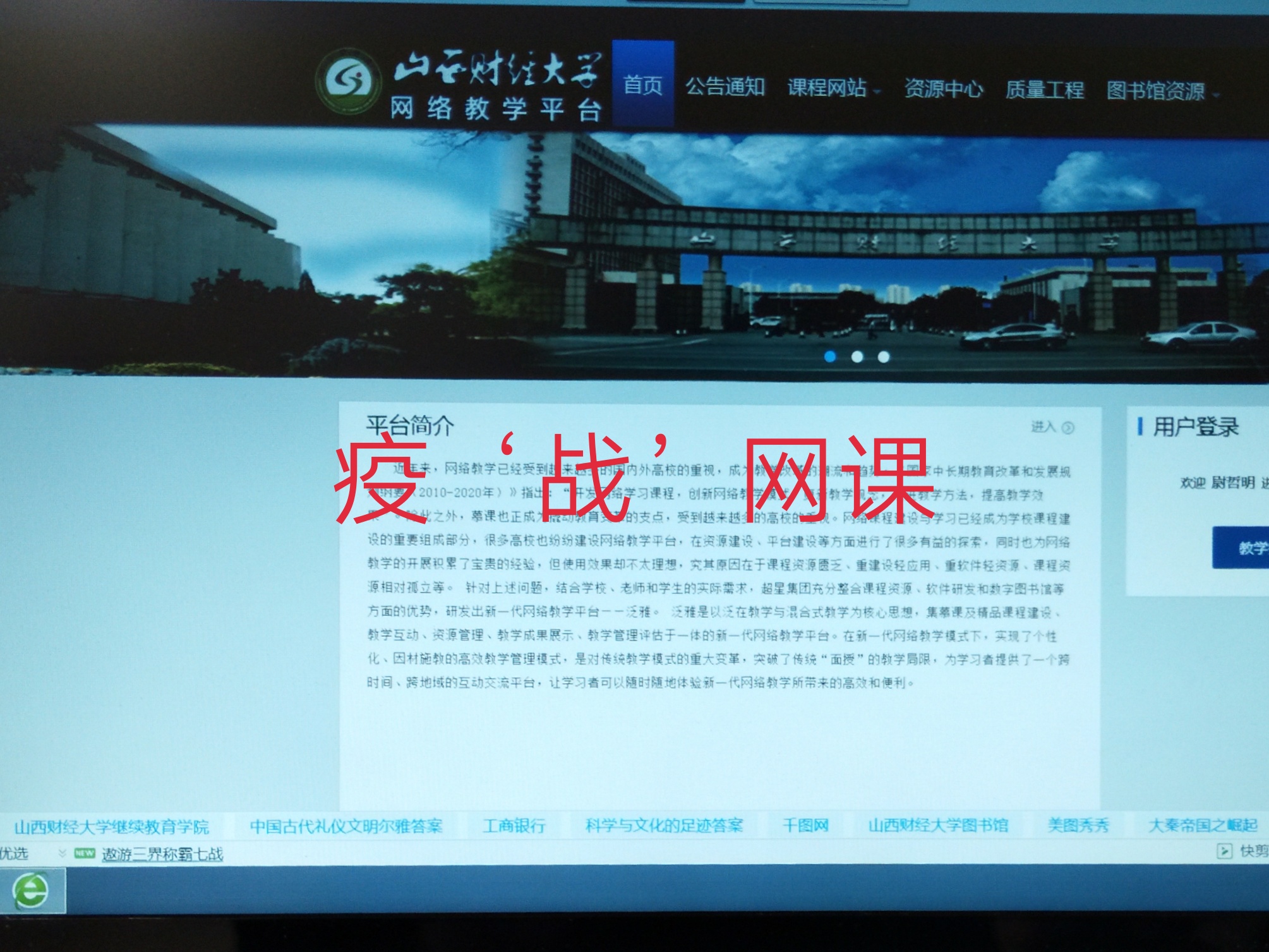Open 工商银行 bookmark link
The image size is (1269, 952).
514,826
